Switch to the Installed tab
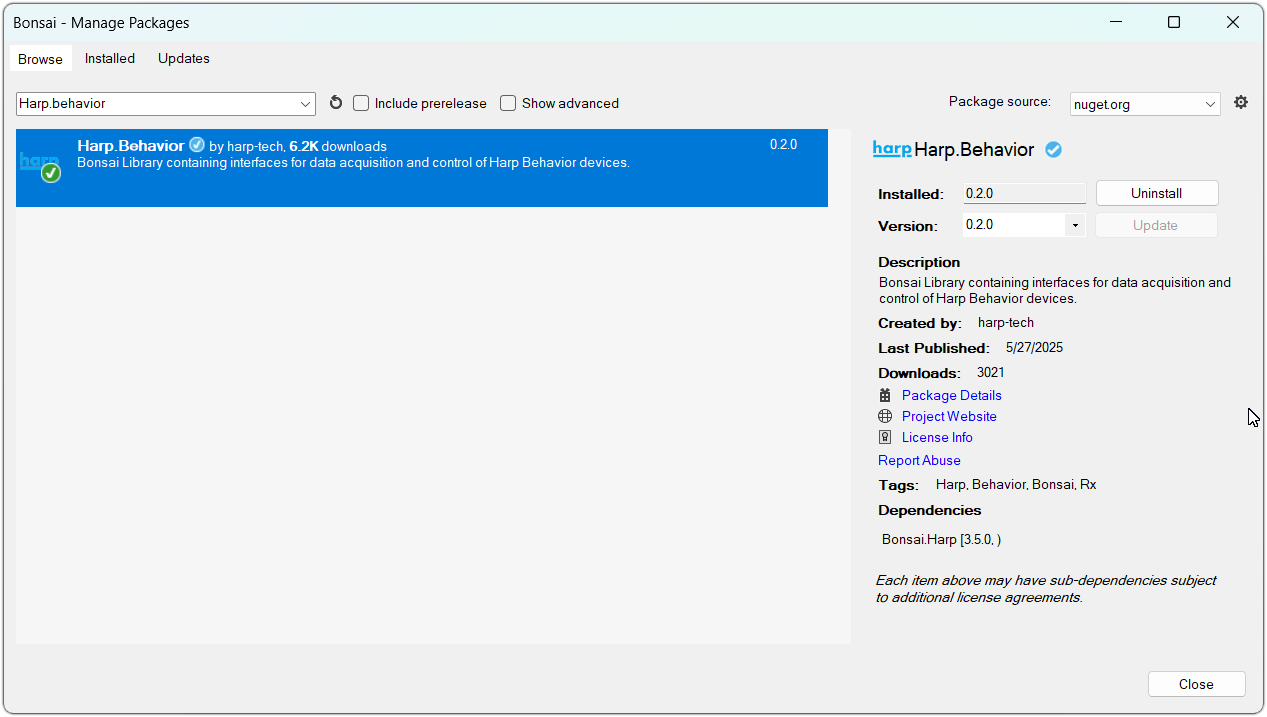 click(110, 58)
